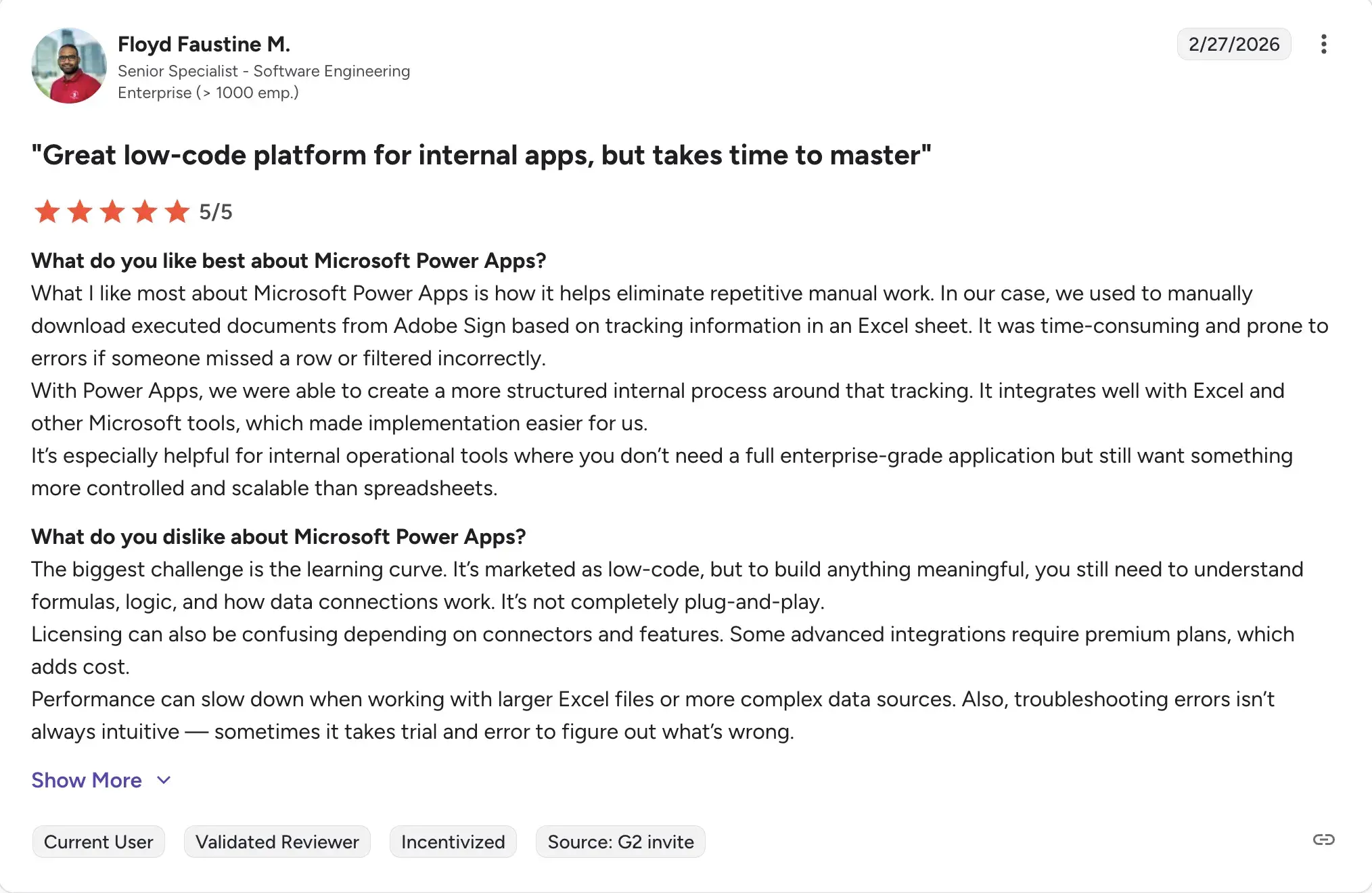Click the second star icon
The width and height of the screenshot is (1372, 893).
pos(79,211)
